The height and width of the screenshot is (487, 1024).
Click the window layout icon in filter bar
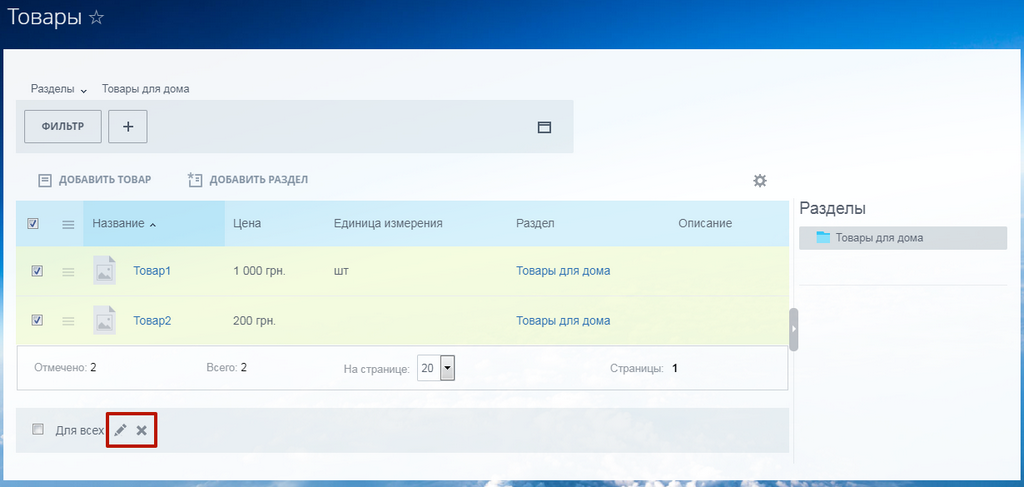[544, 127]
